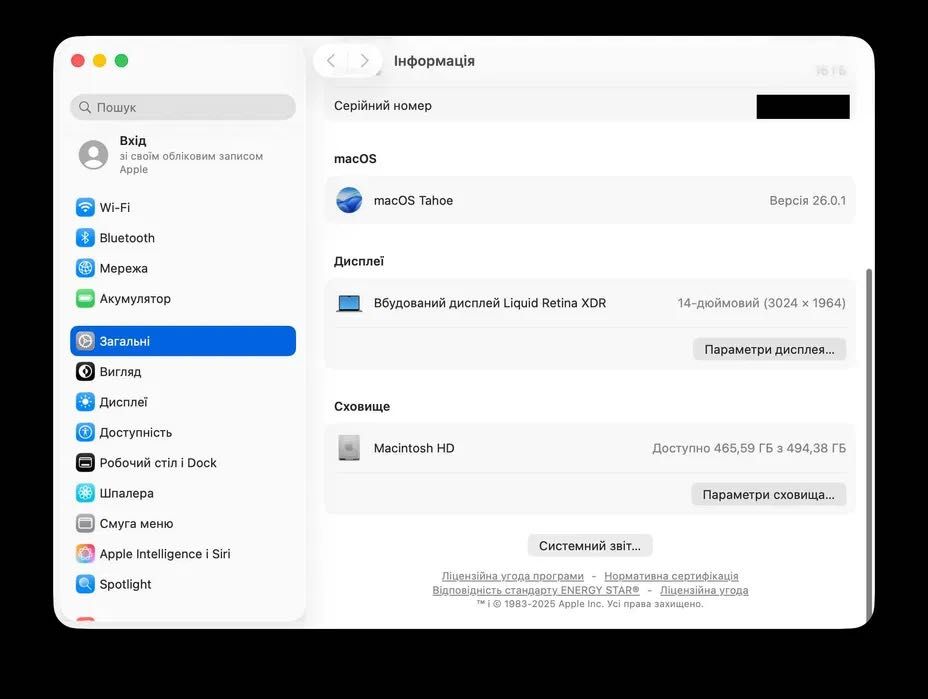
Task: Sign in via Вхід Apple account
Action: pyautogui.click(x=183, y=154)
